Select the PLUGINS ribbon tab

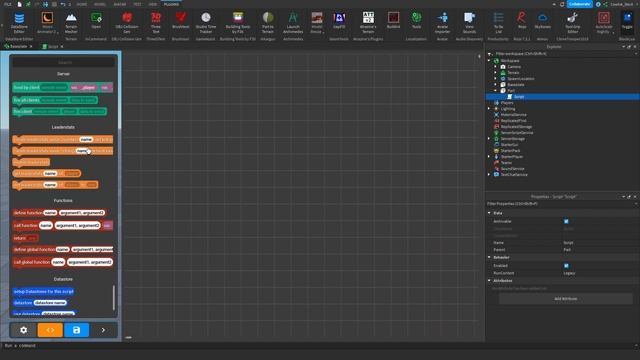pos(171,4)
